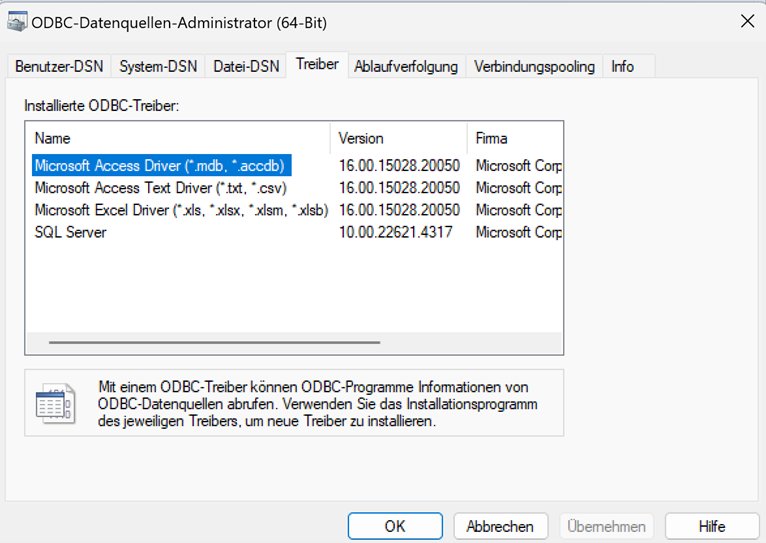Open the Ablaufverfolgung tab

406,66
